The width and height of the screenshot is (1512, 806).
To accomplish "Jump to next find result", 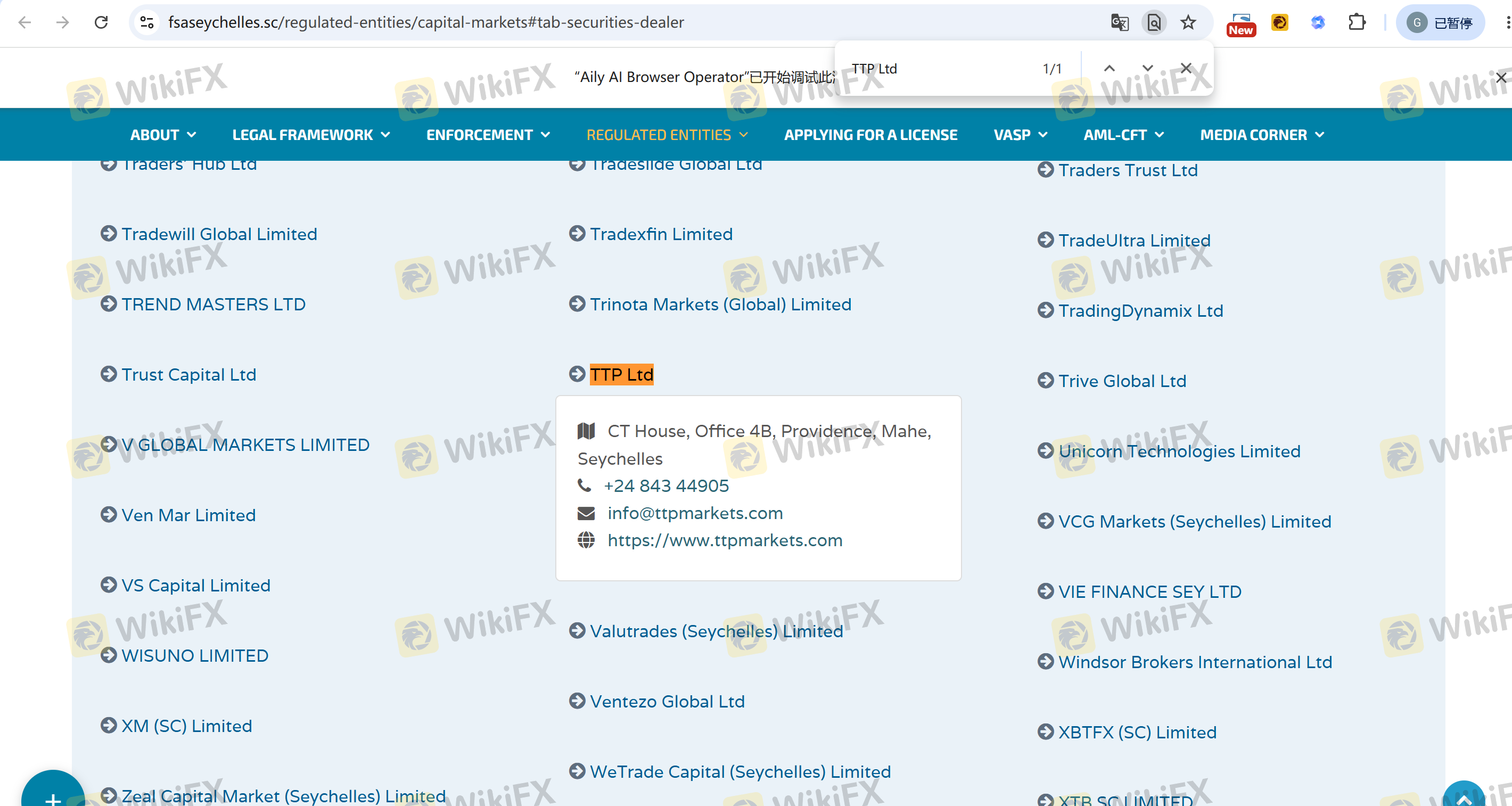I will (x=1147, y=68).
